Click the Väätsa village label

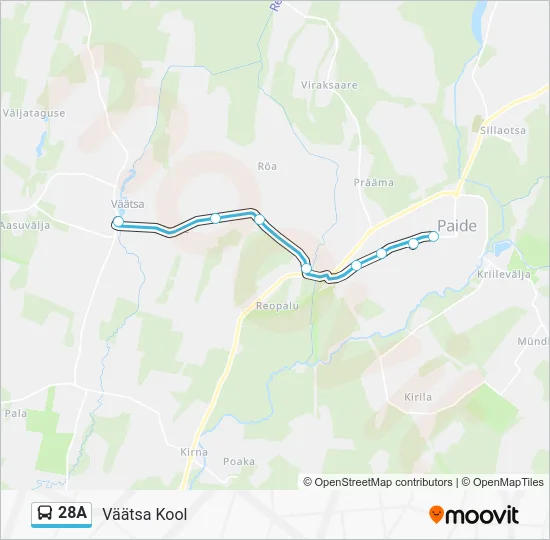tap(127, 204)
